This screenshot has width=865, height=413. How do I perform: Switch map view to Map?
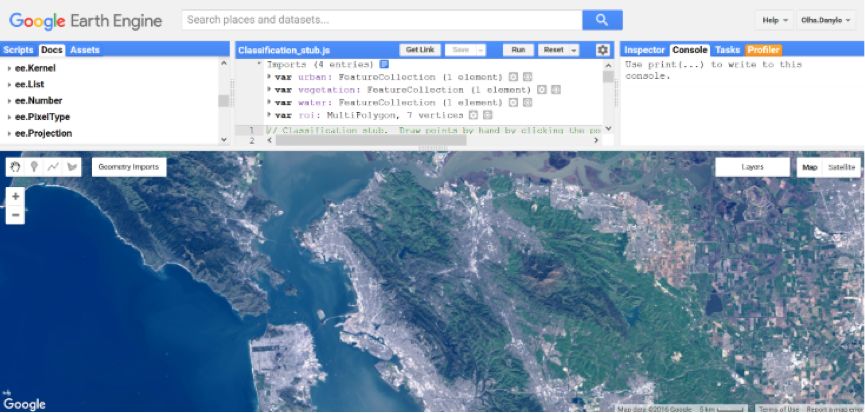pyautogui.click(x=809, y=167)
